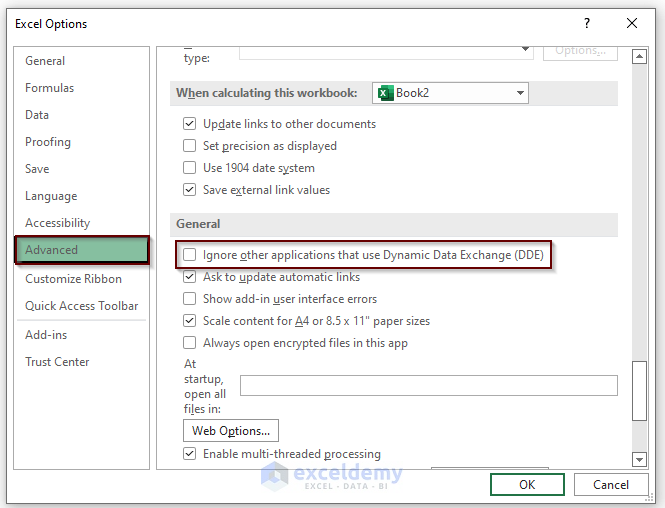Switch to Customize Ribbon settings
The image size is (665, 508).
coord(73,279)
